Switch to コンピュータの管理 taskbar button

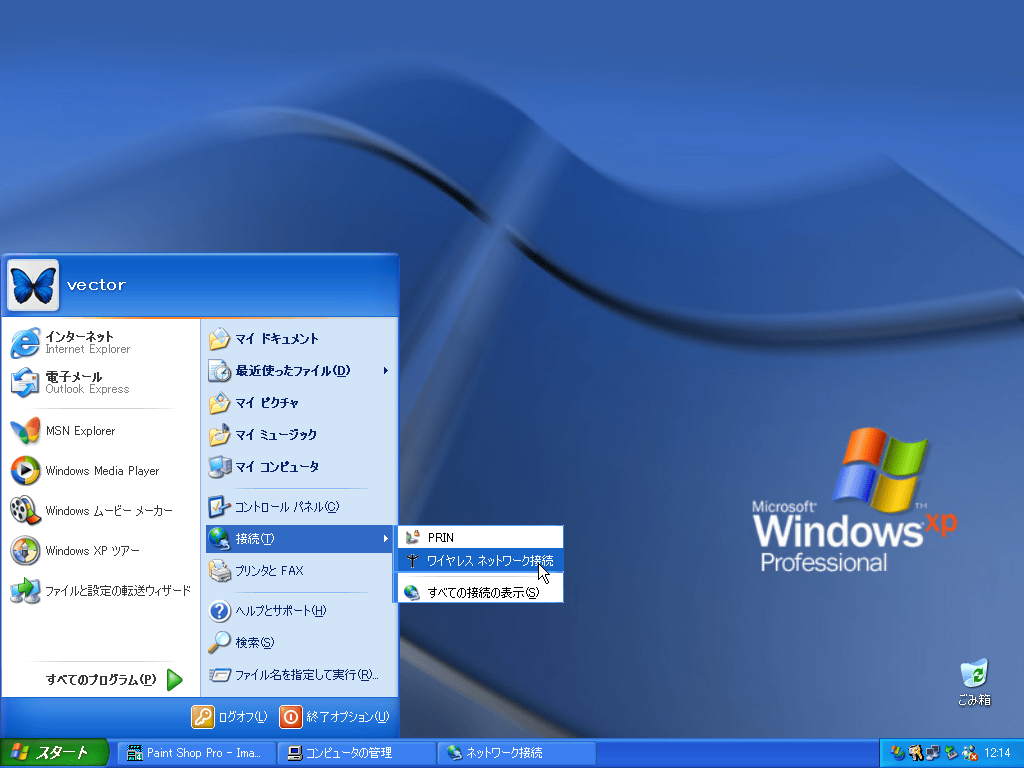click(x=356, y=753)
